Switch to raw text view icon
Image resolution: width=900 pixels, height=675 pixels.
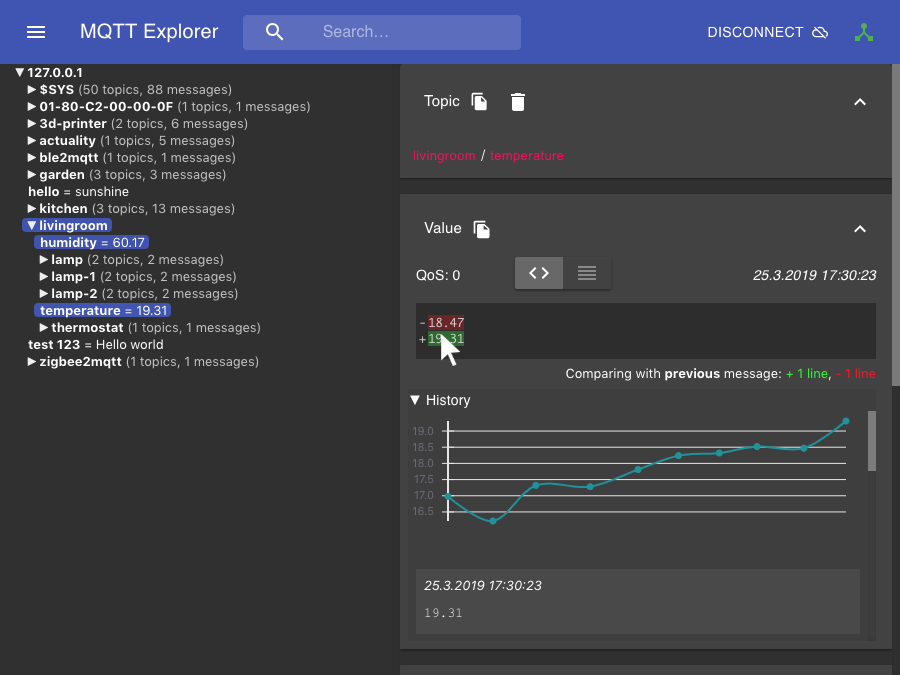(x=587, y=272)
